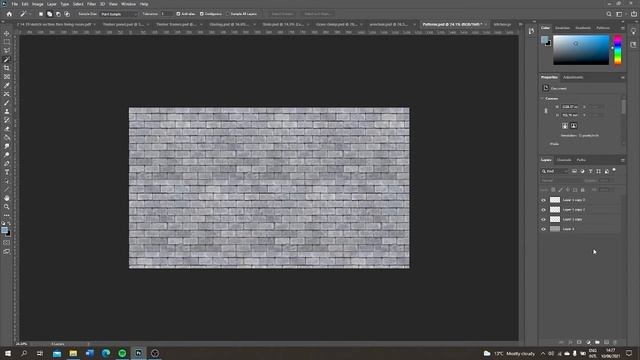Open the Properties panel options menu
The image size is (640, 360).
tap(622, 78)
